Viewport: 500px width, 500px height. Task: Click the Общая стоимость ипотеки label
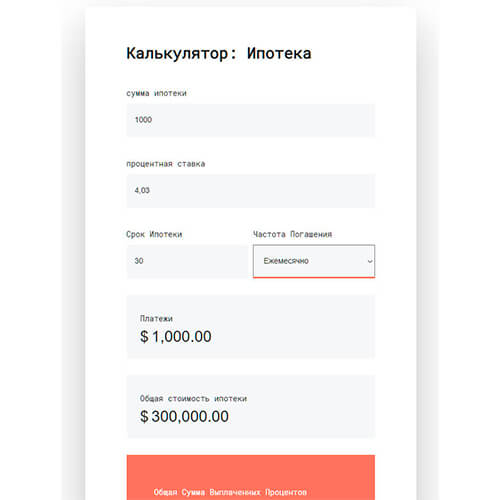(193, 398)
